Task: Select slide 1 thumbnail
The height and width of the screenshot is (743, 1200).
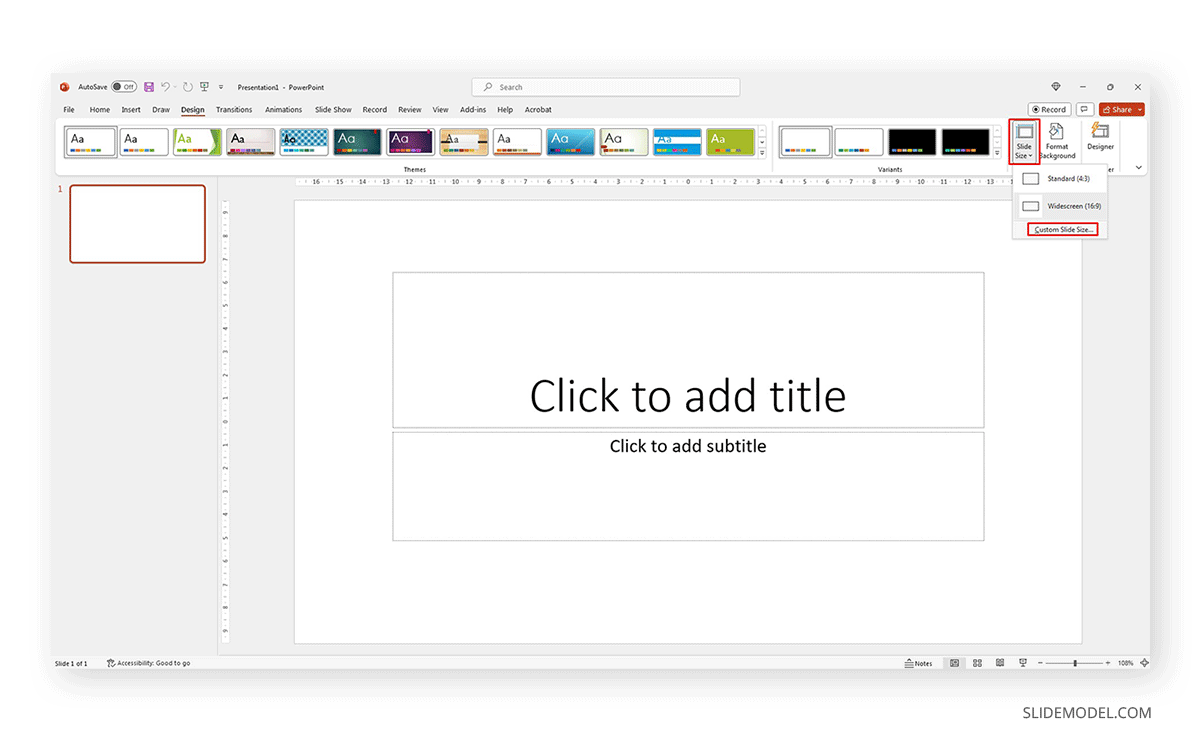Action: (x=137, y=224)
